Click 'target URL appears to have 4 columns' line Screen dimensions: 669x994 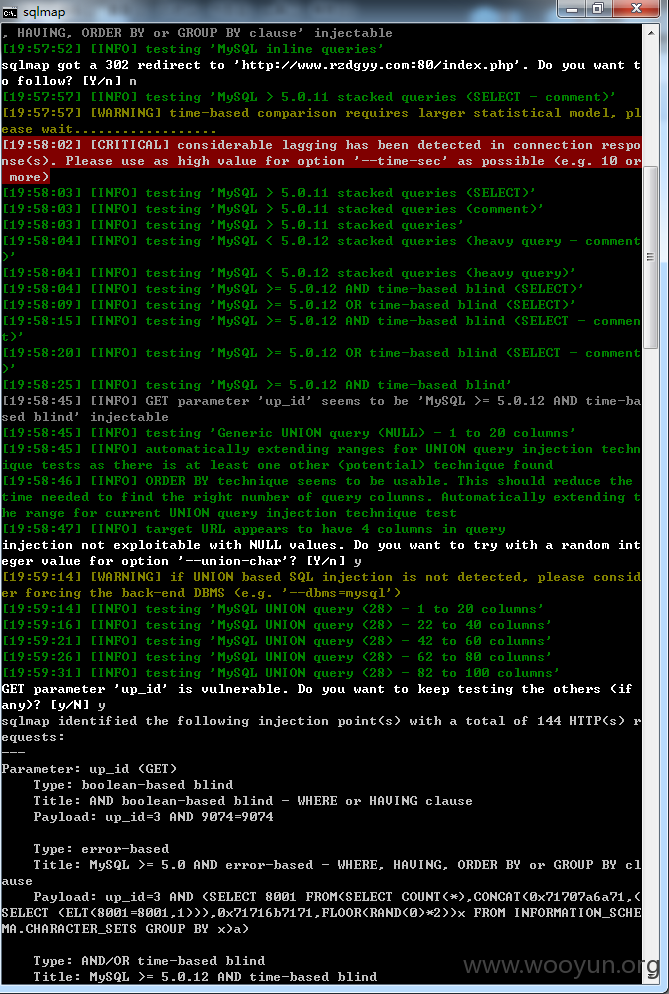click(x=254, y=529)
